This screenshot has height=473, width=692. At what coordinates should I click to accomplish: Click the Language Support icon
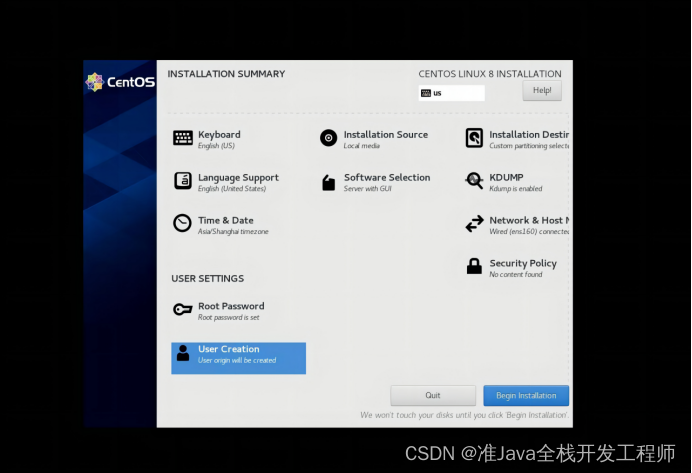[183, 181]
